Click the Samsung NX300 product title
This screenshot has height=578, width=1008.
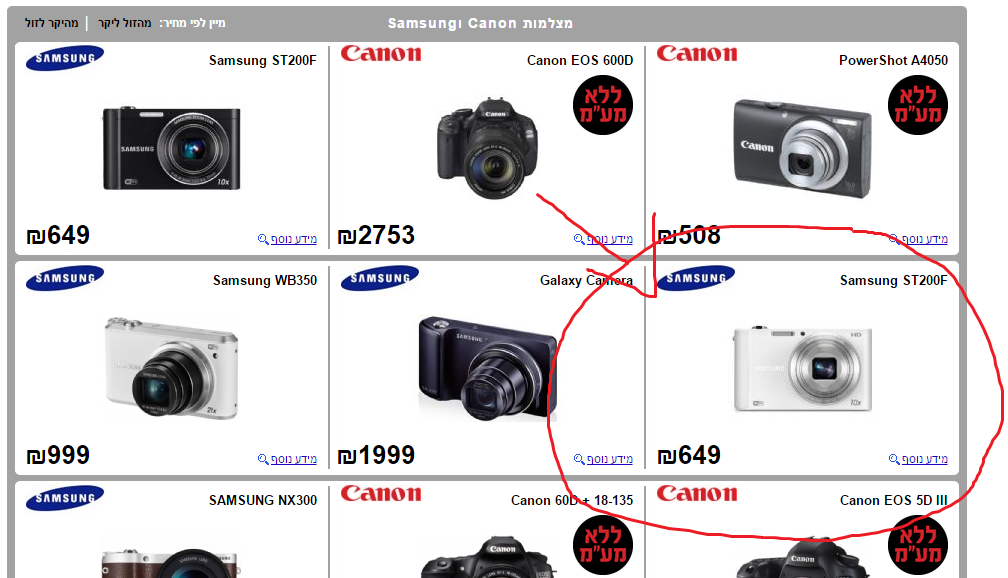tap(262, 500)
